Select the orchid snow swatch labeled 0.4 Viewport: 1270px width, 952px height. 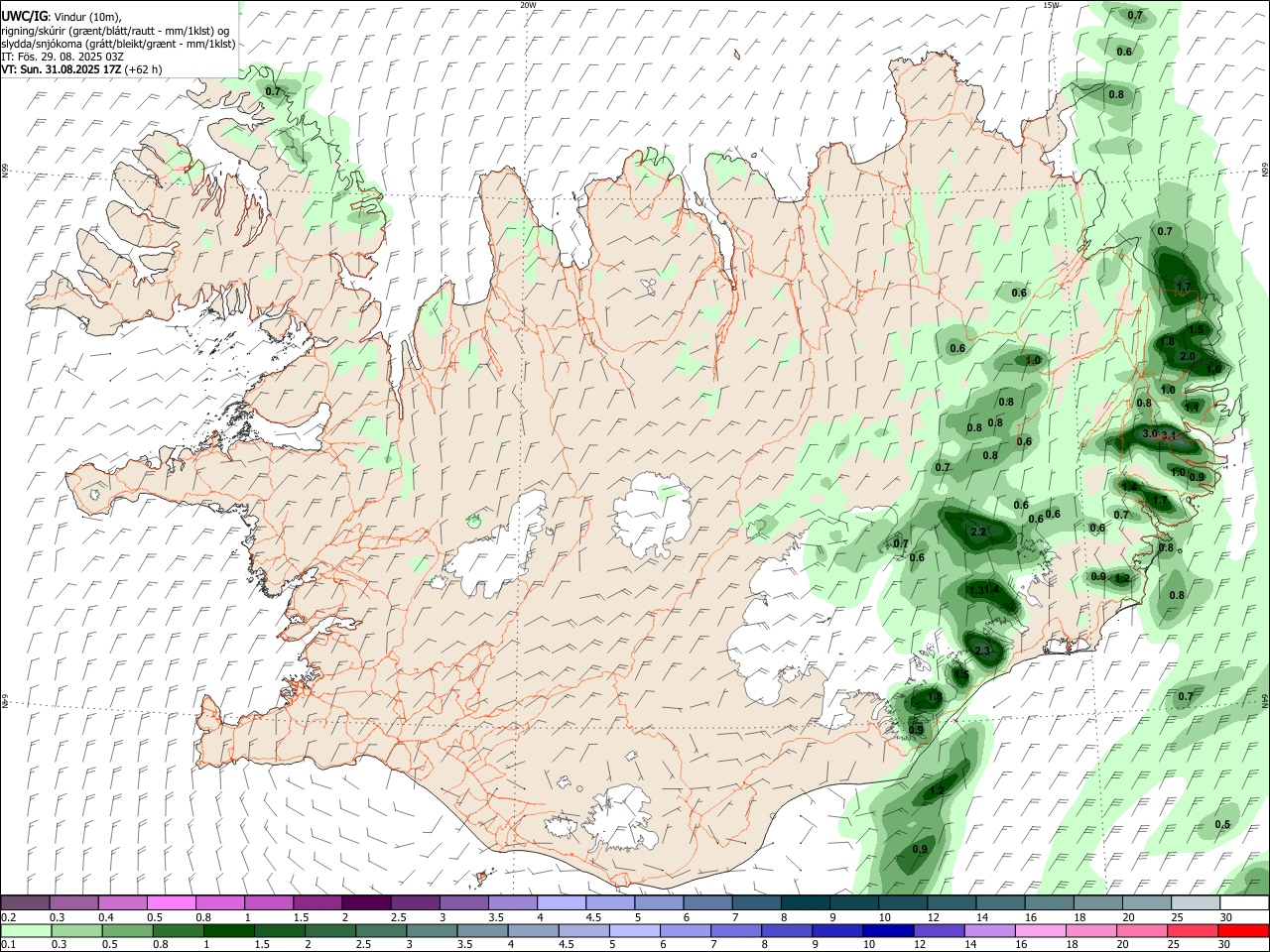tap(122, 903)
